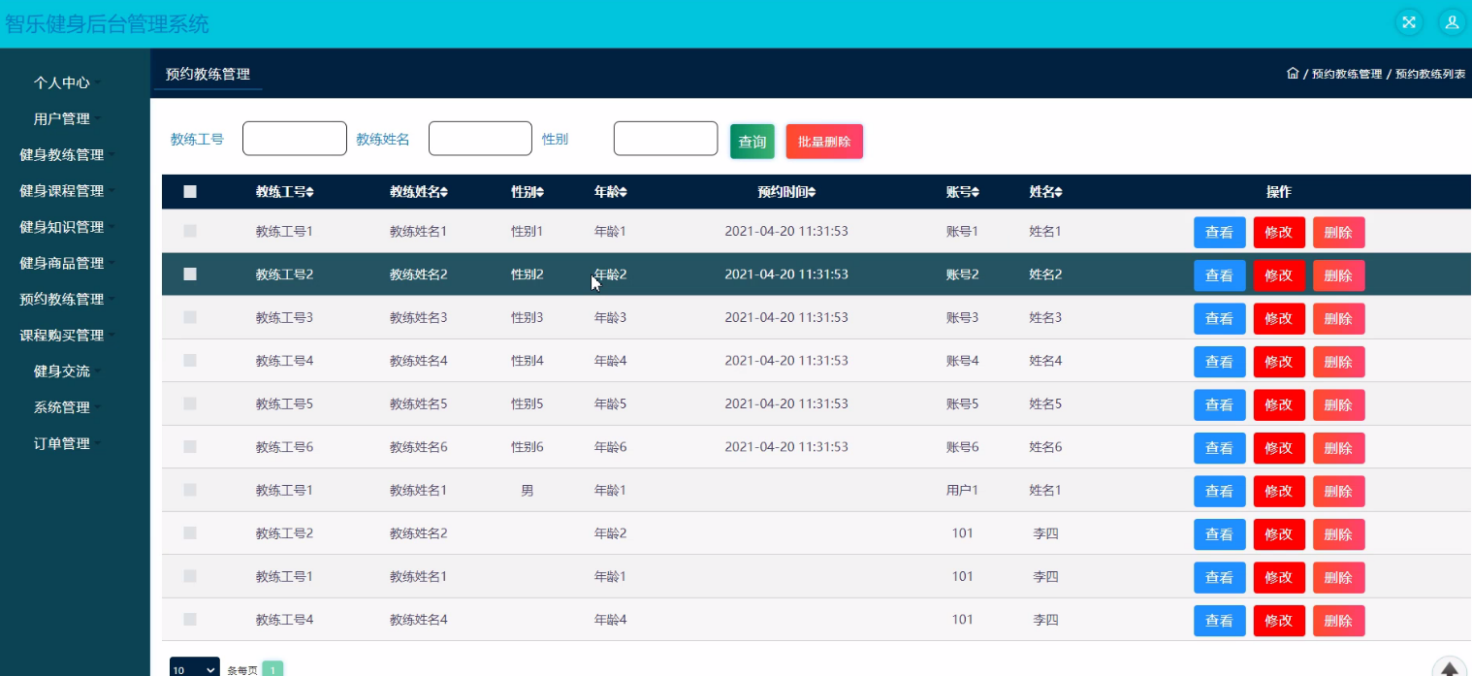Click 查看 for the 账号1 row
This screenshot has height=676, width=1472.
[x=1219, y=232]
